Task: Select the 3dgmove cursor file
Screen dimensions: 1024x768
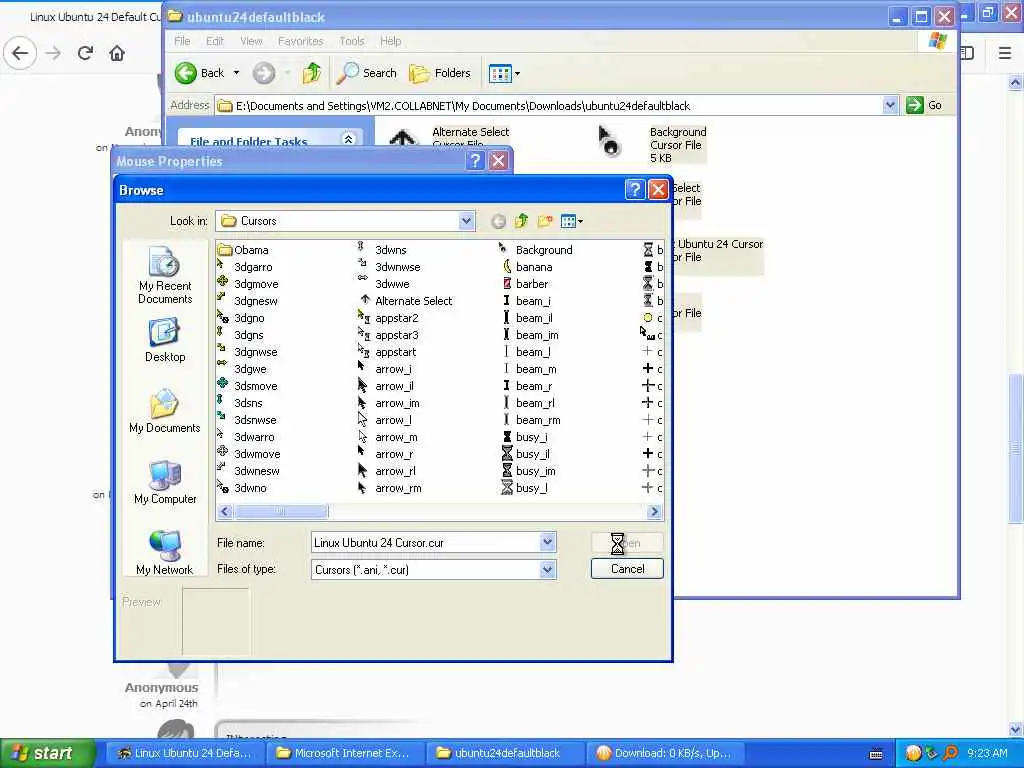Action: pos(248,283)
